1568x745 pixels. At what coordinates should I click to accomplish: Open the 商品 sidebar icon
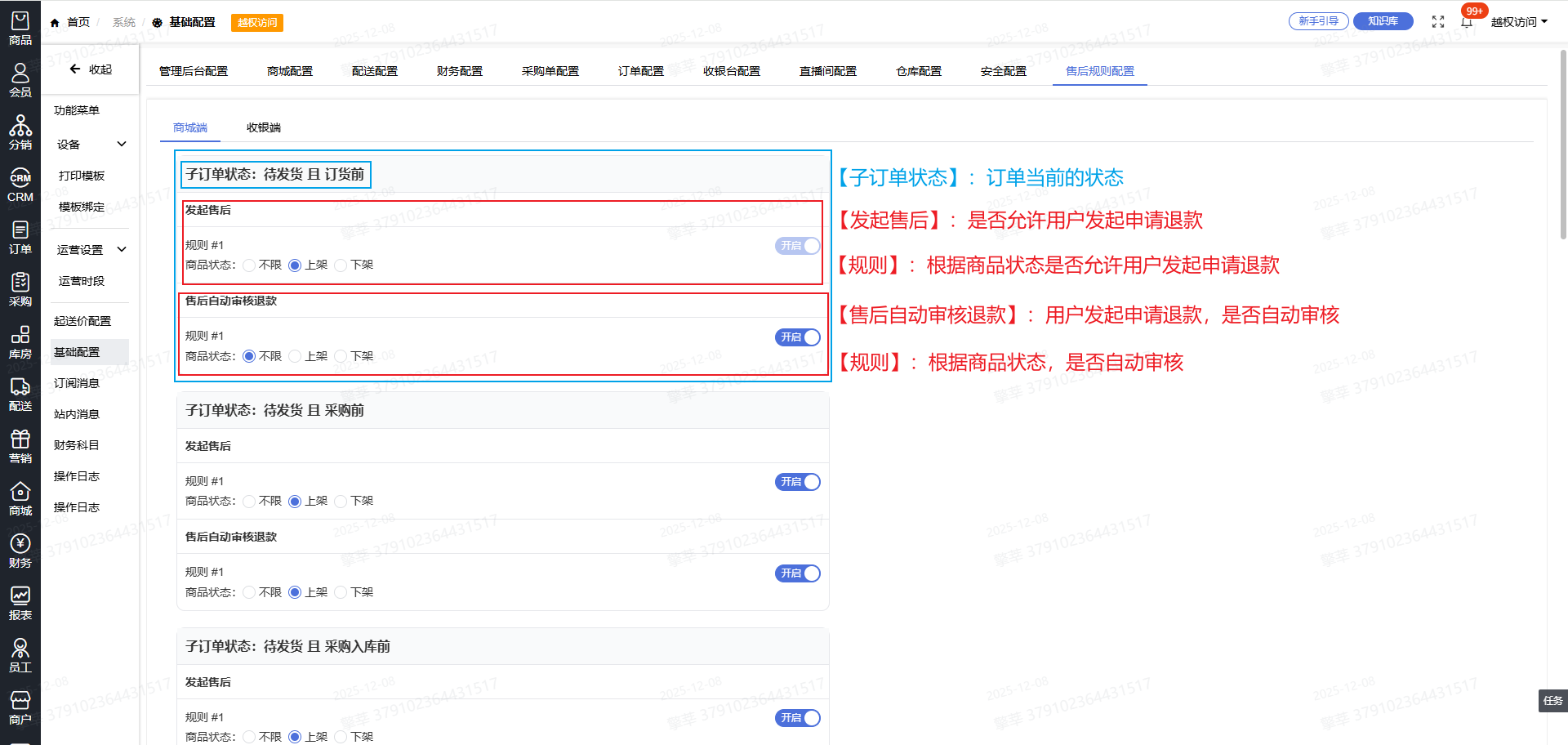click(x=20, y=28)
